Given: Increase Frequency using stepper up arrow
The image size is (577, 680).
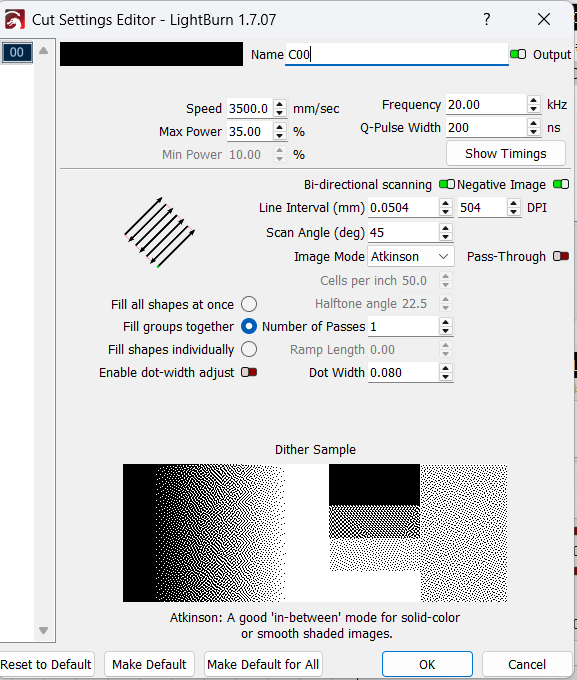Looking at the screenshot, I should coord(534,101).
